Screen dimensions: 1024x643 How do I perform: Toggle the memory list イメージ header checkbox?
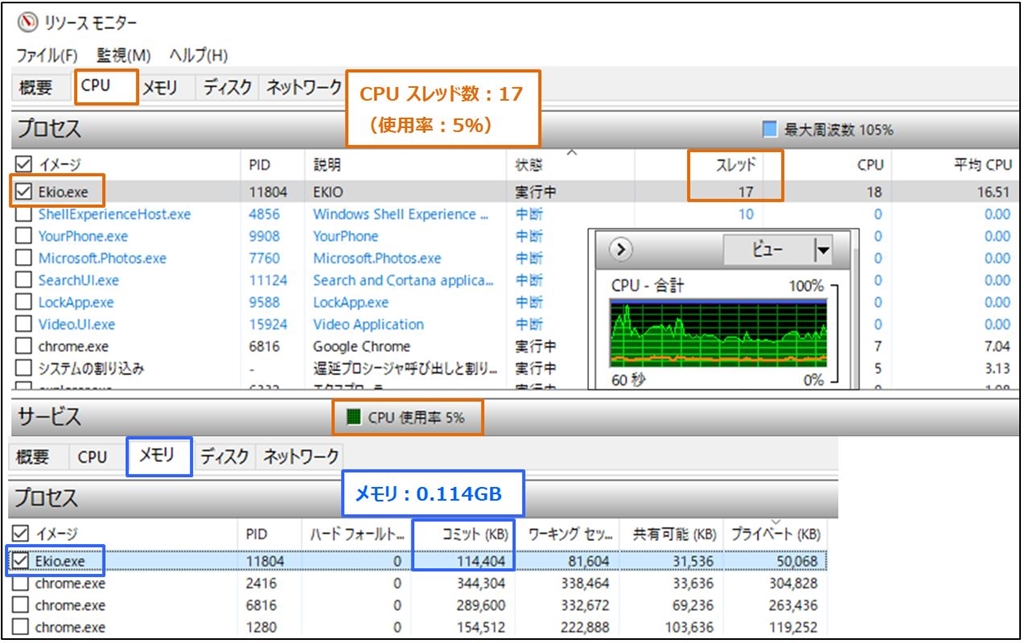(21, 533)
